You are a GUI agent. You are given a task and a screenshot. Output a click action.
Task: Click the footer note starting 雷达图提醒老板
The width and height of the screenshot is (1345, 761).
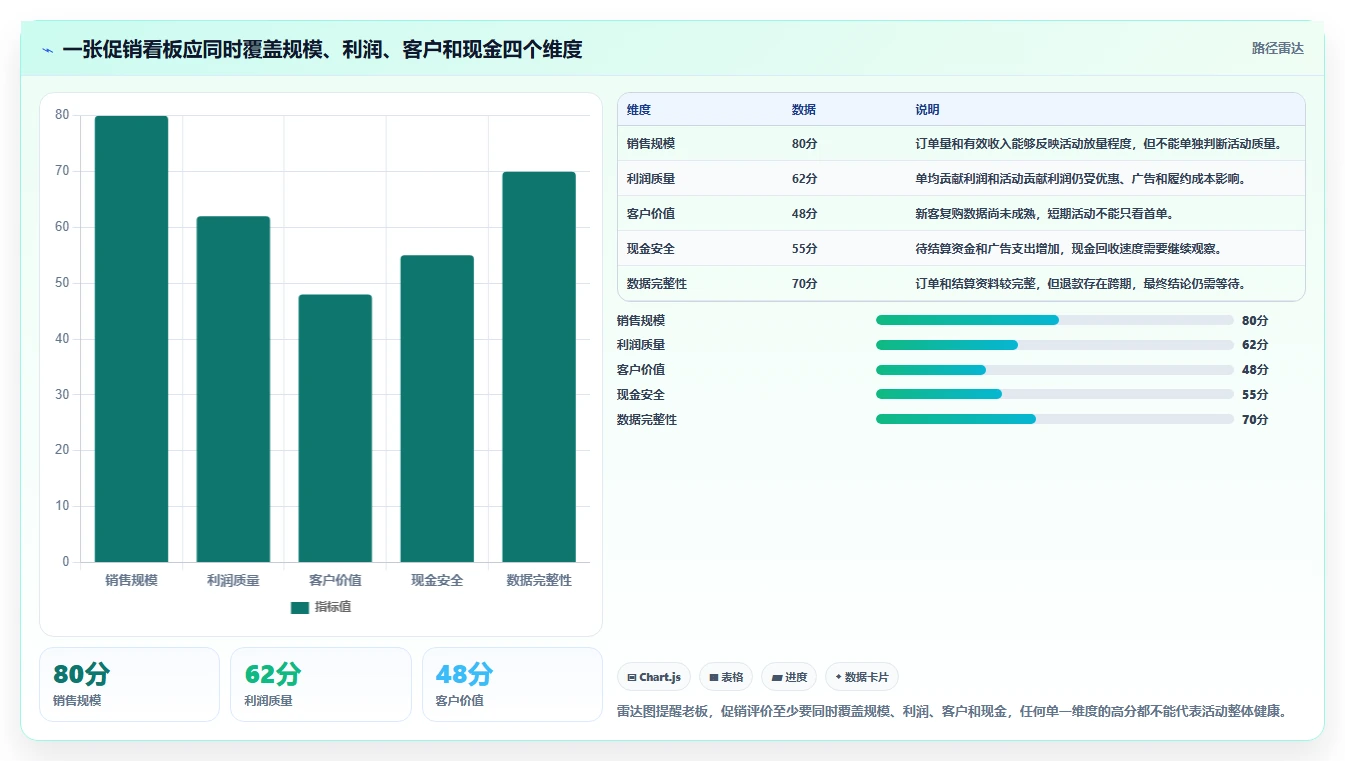(952, 712)
